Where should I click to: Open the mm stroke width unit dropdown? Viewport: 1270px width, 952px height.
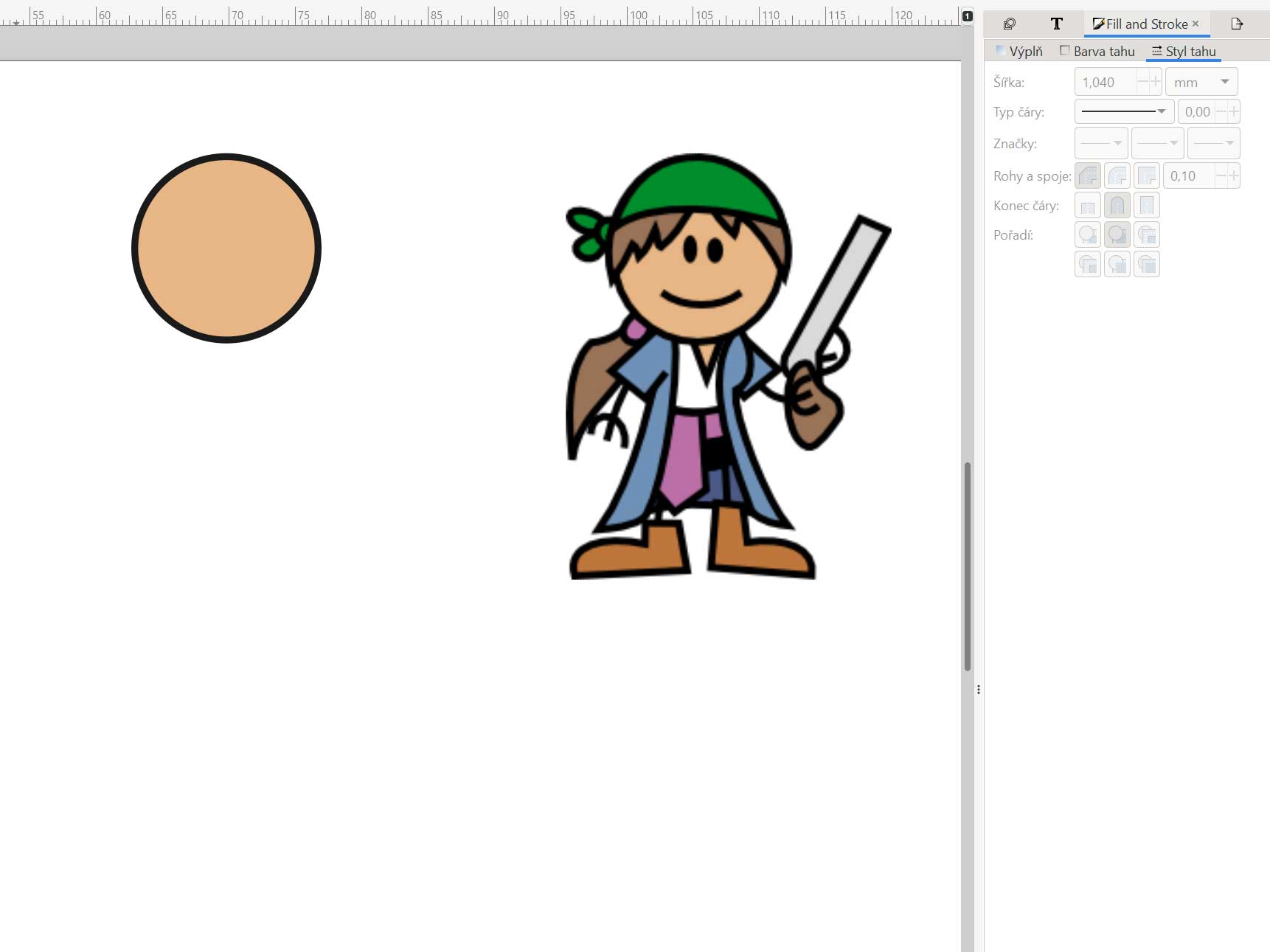pyautogui.click(x=1201, y=82)
